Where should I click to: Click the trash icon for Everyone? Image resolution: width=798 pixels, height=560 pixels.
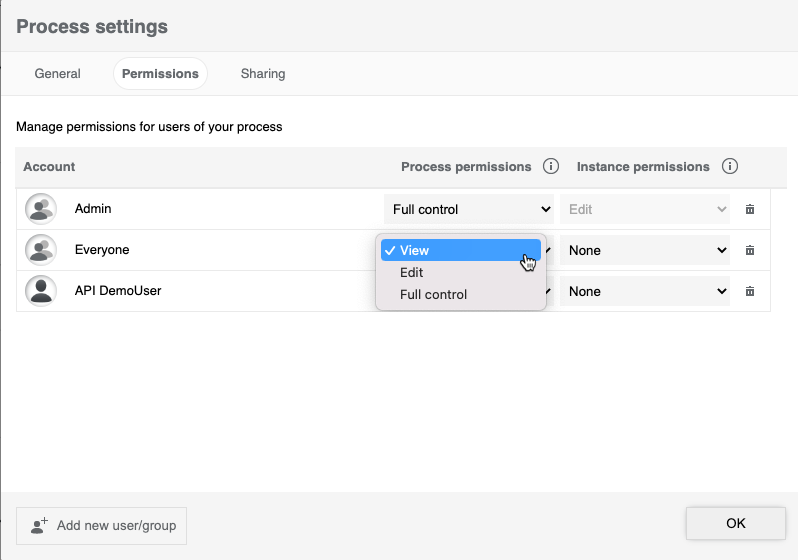pyautogui.click(x=750, y=250)
